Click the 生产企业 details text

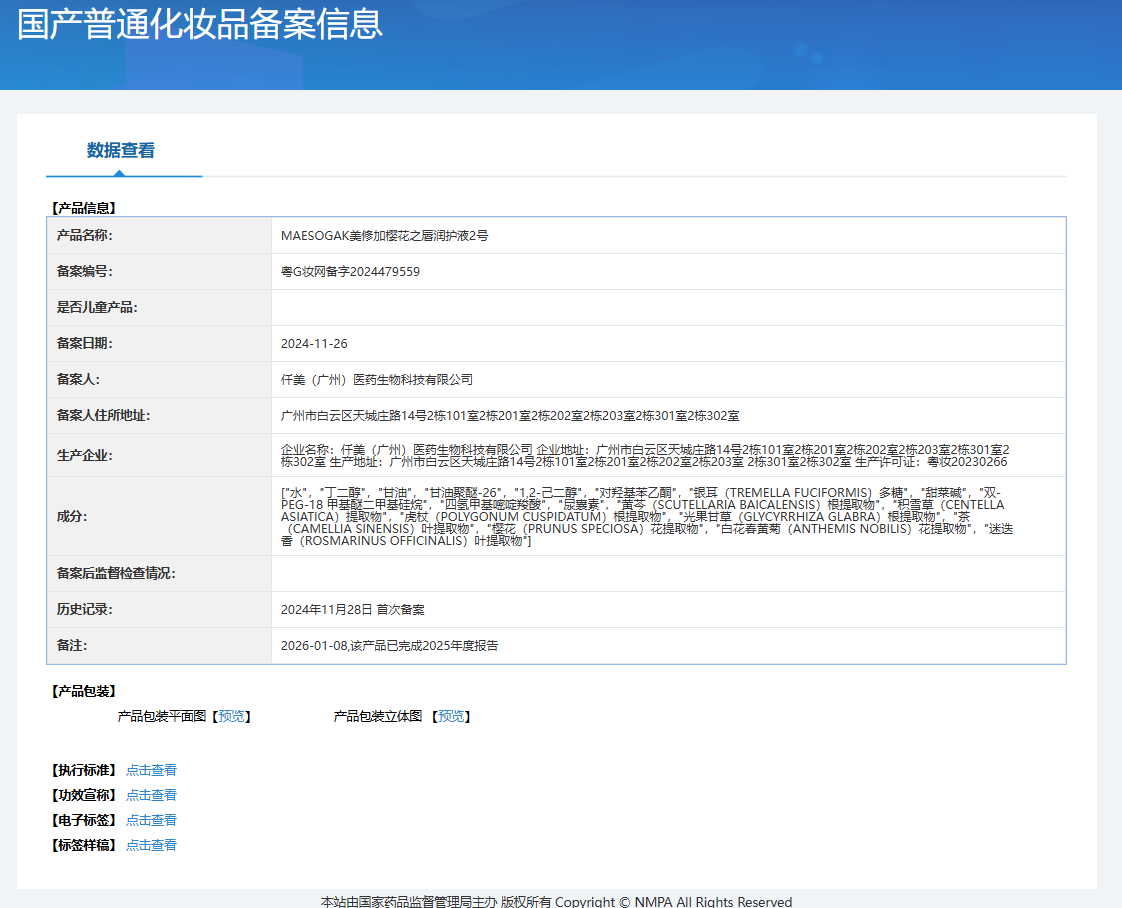pos(645,455)
